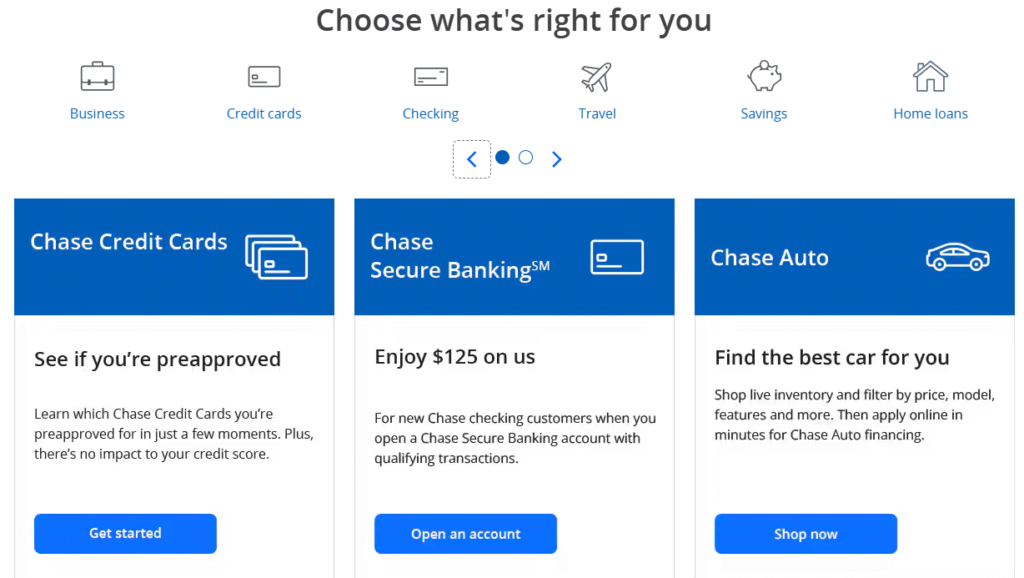Click the Open an account button

coord(465,534)
